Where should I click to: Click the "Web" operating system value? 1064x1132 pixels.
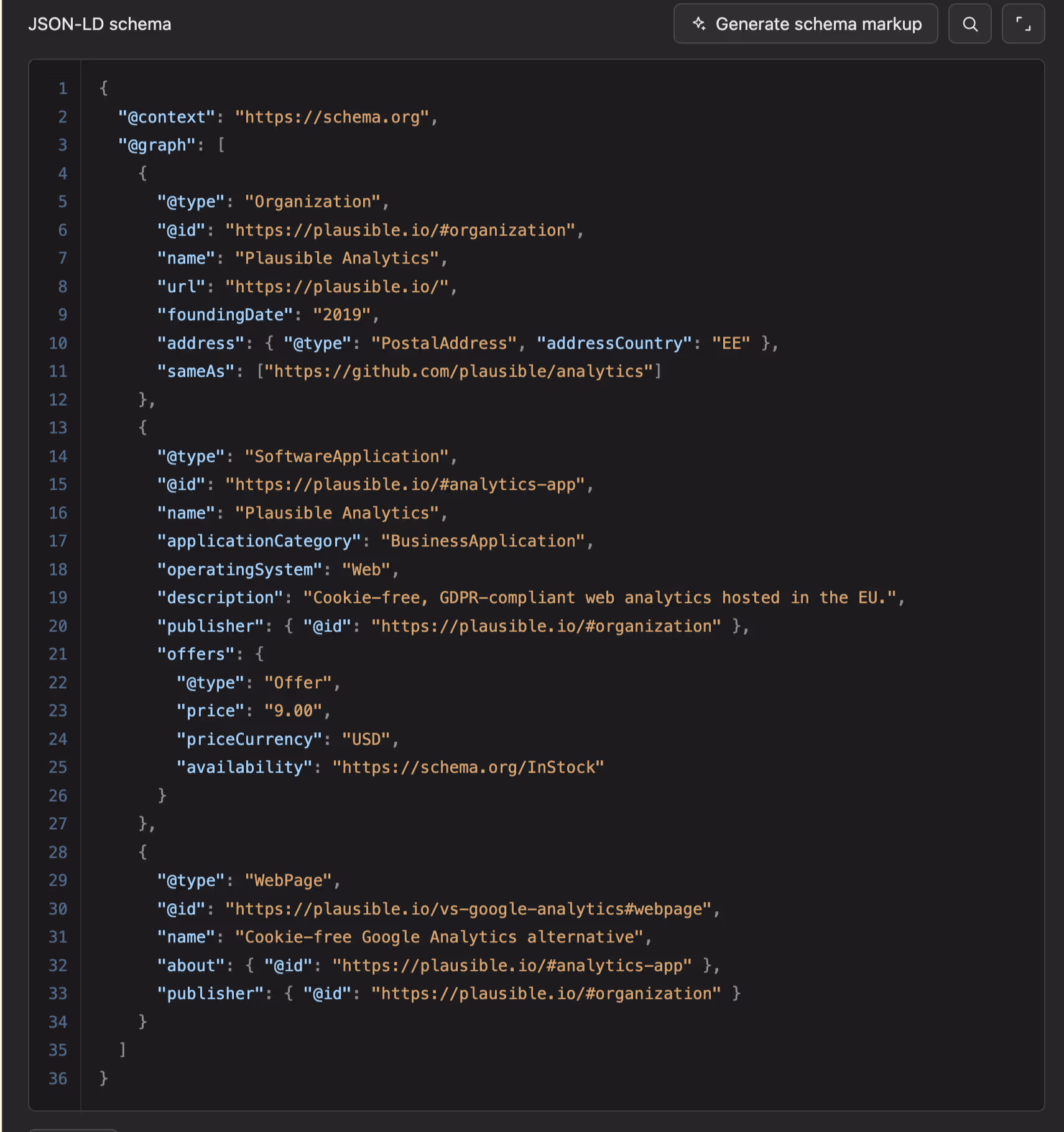click(366, 569)
